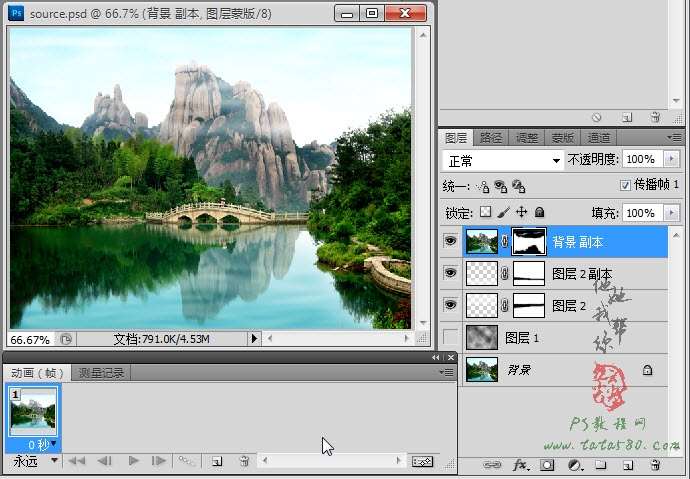Lock image pixels with brush icon

coord(503,212)
